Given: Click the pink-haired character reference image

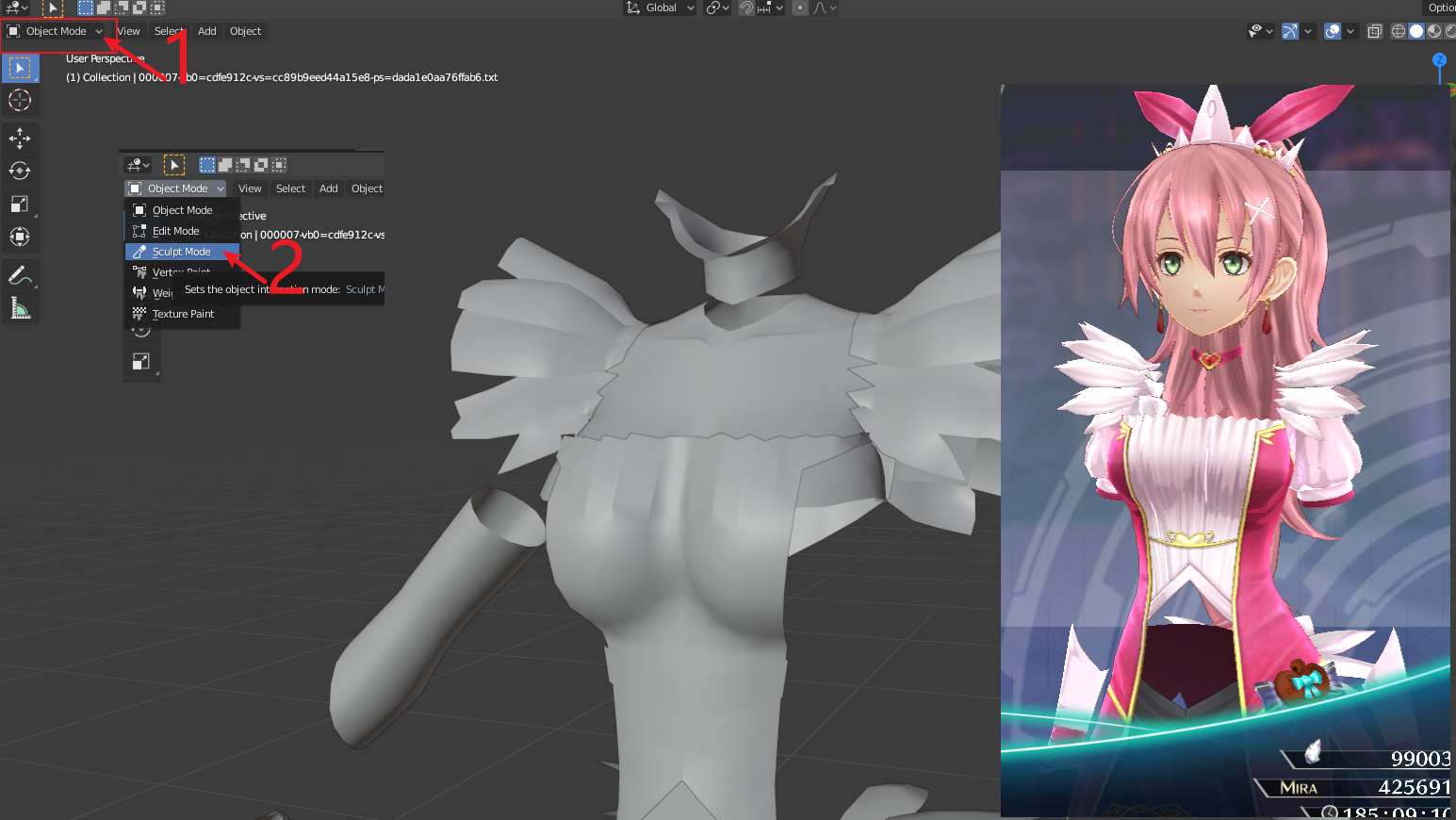Looking at the screenshot, I should (x=1225, y=451).
